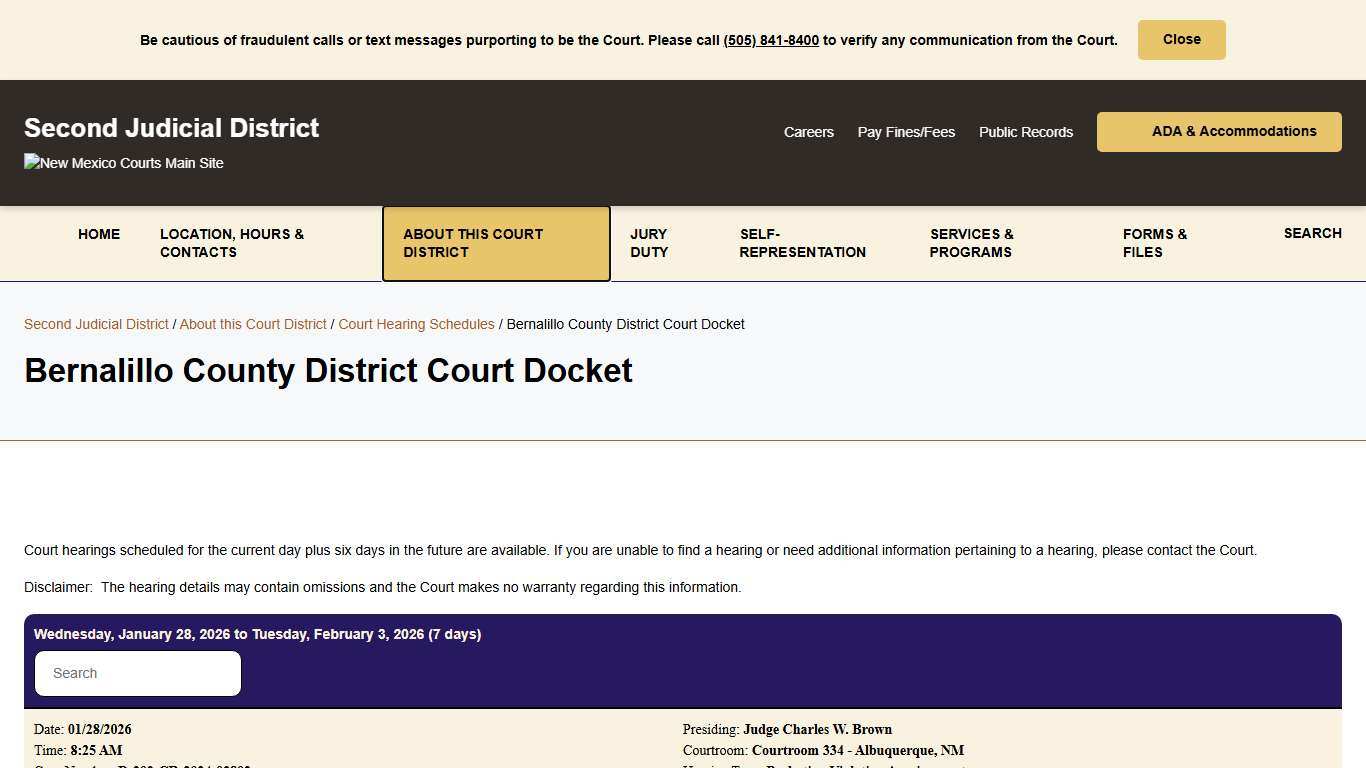The image size is (1366, 768).
Task: Open Location, Hours & Contacts
Action: pyautogui.click(x=232, y=243)
